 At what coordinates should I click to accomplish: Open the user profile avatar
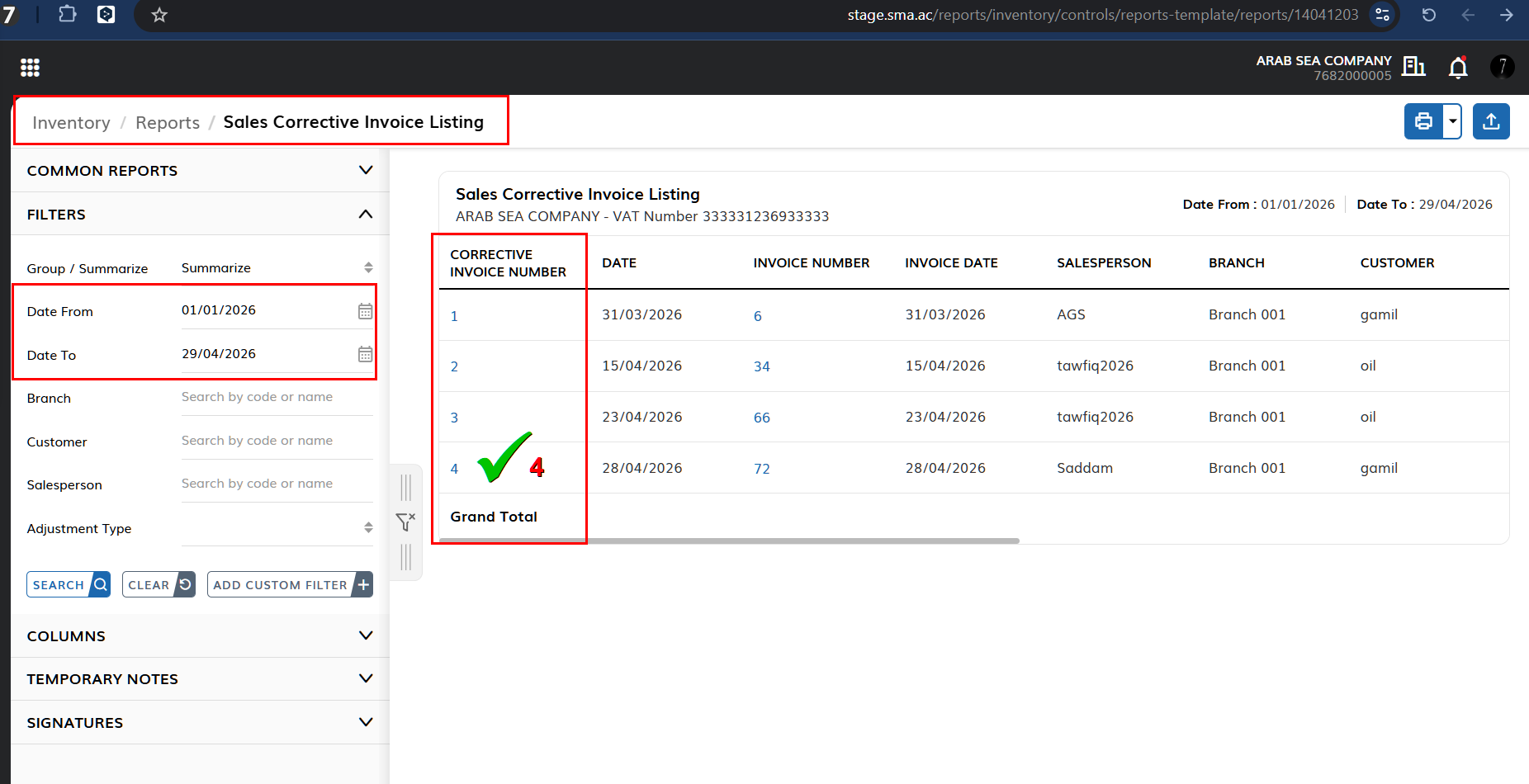pyautogui.click(x=1502, y=67)
